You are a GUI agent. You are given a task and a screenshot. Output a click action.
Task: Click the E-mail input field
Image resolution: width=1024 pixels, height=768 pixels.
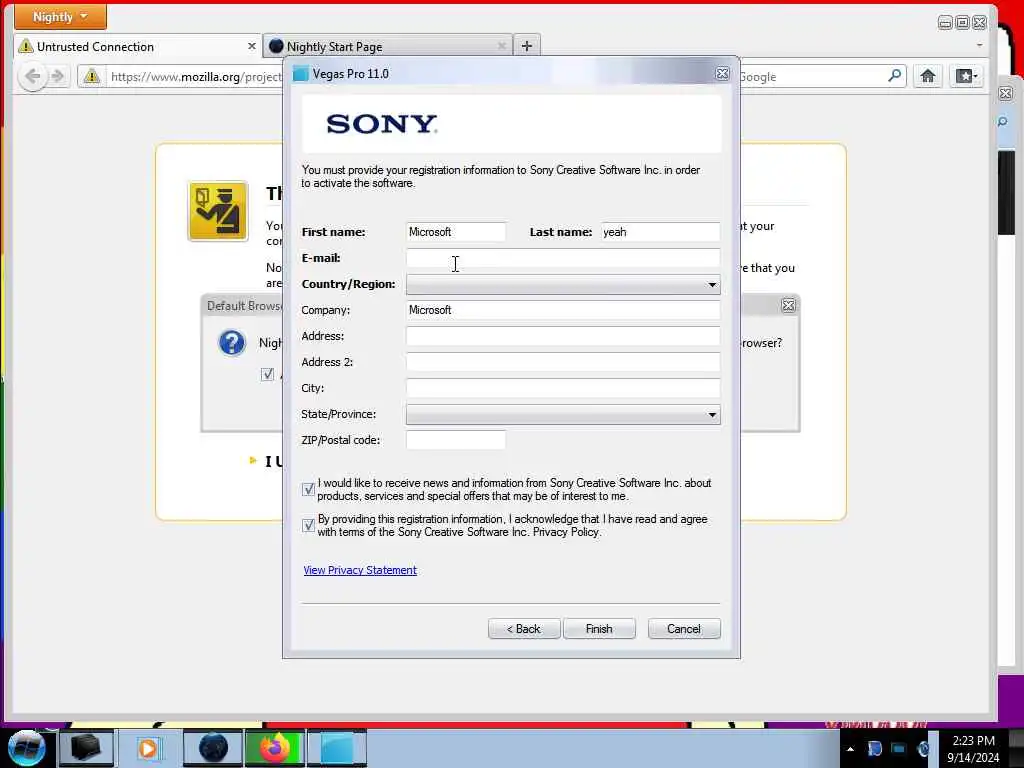point(563,258)
